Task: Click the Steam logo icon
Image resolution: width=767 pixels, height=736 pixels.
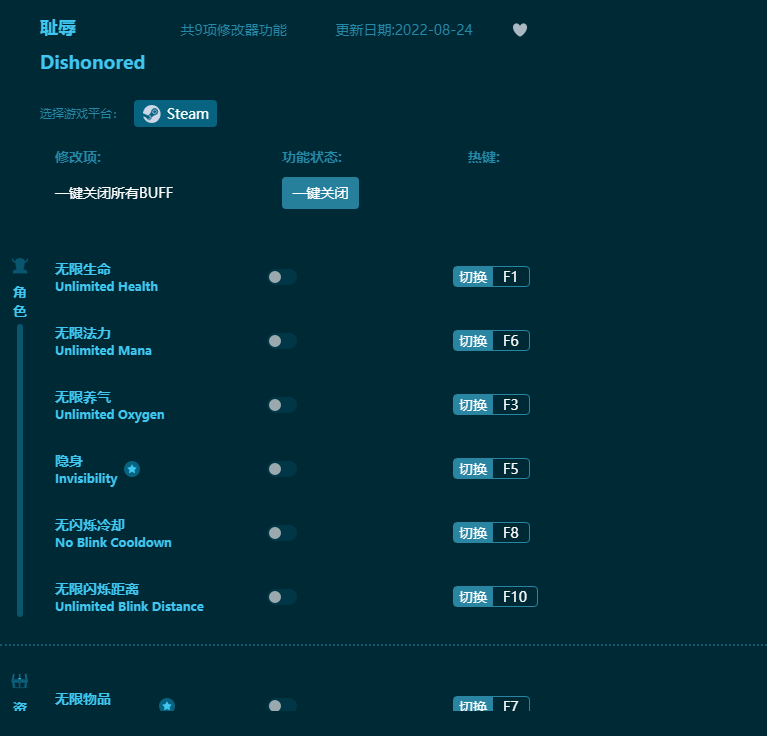Action: click(x=151, y=114)
